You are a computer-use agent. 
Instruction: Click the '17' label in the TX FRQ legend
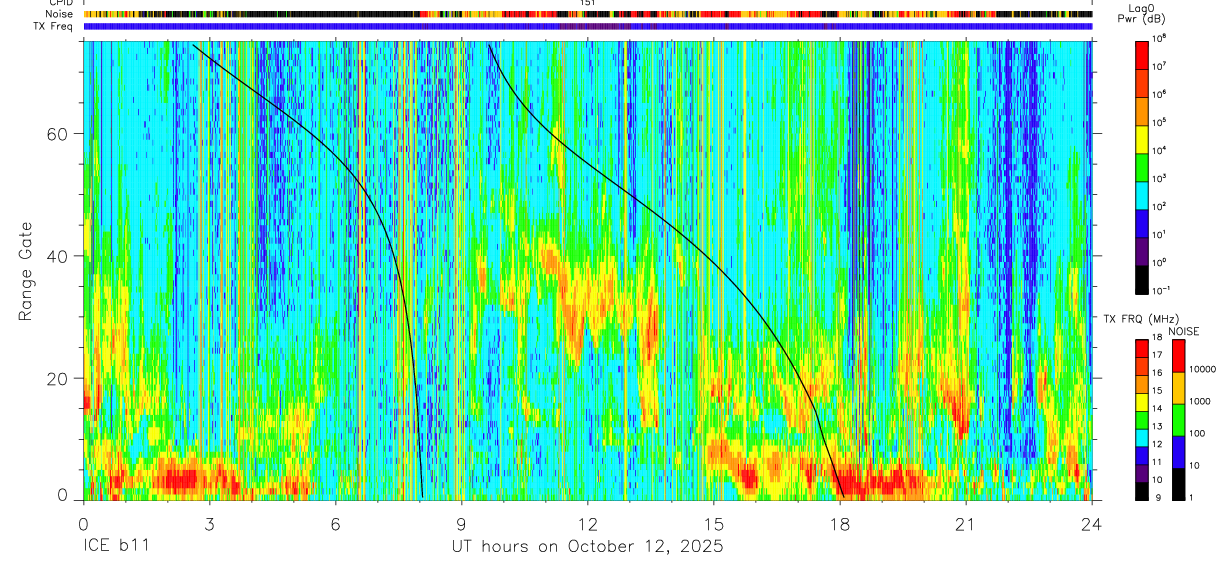pyautogui.click(x=1157, y=355)
